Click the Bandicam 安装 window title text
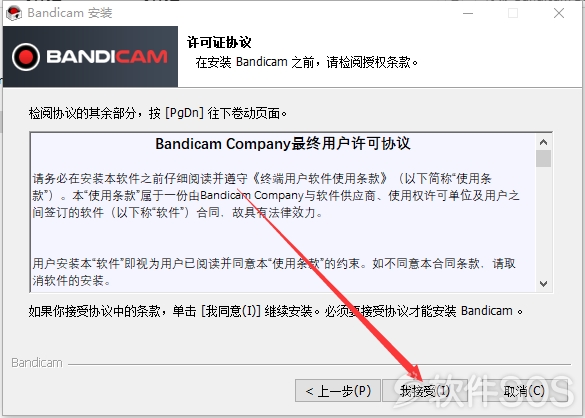 click(70, 13)
